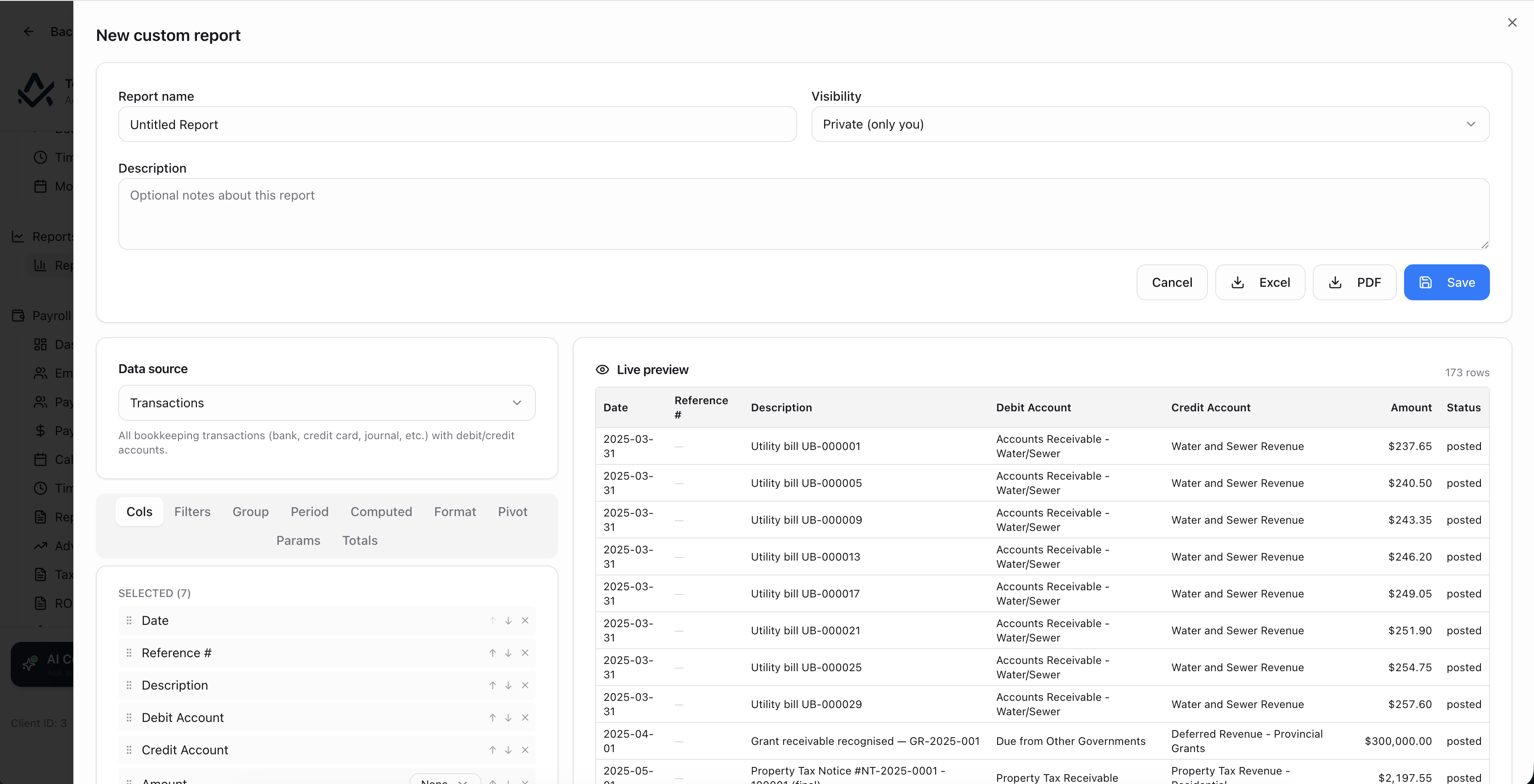The height and width of the screenshot is (784, 1534).
Task: Export the report as PDF
Action: [x=1354, y=282]
